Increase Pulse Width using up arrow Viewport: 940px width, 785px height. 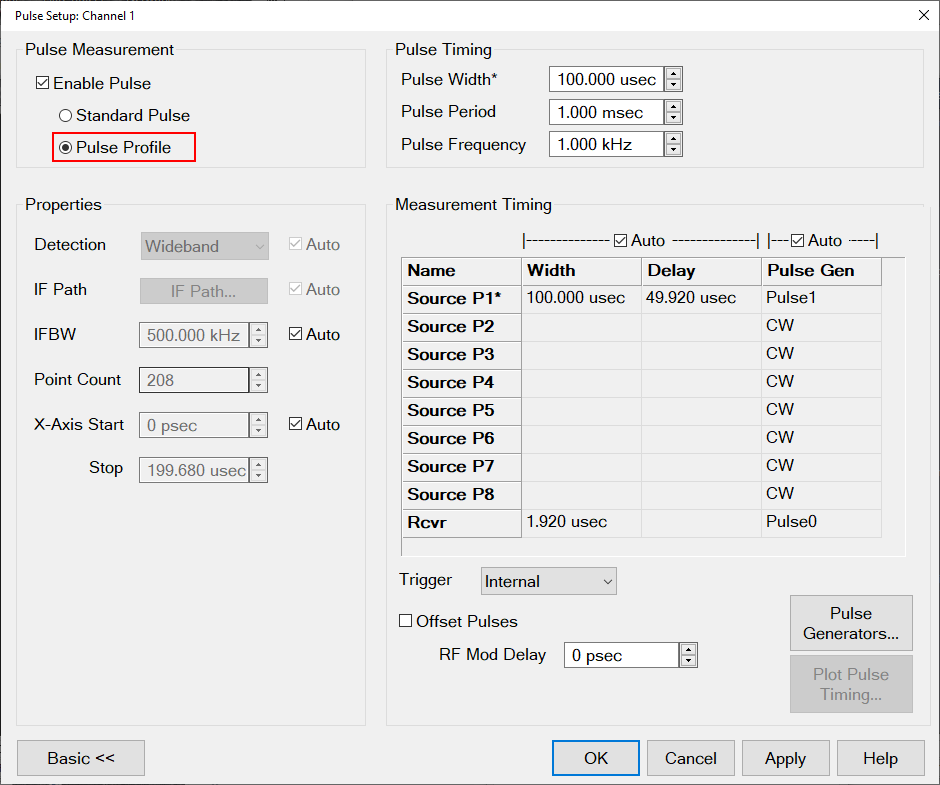[x=674, y=74]
